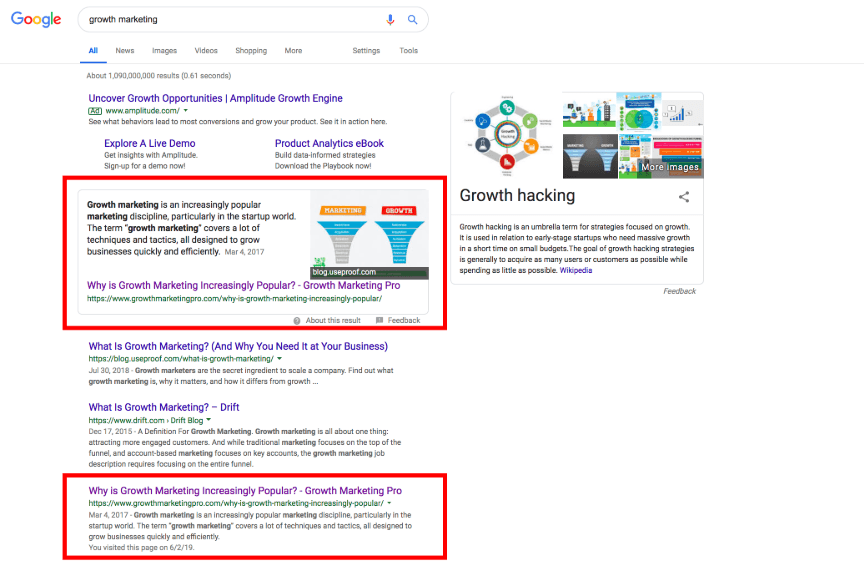Click About this result text link
This screenshot has height=561, width=864.
click(333, 321)
